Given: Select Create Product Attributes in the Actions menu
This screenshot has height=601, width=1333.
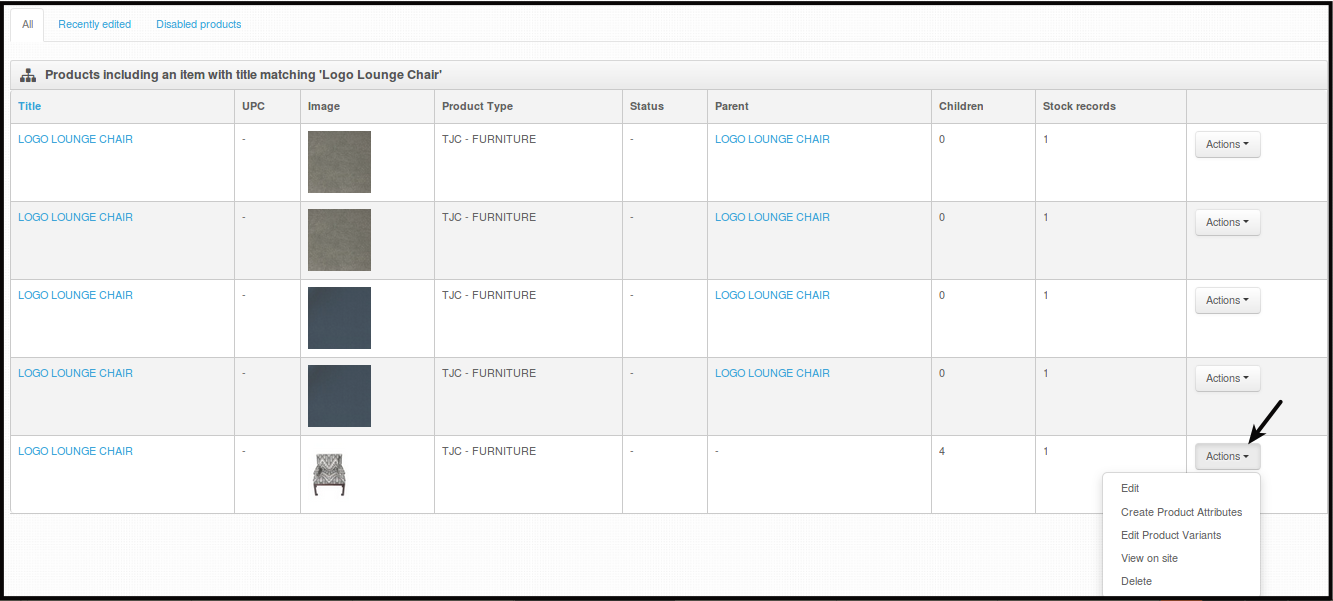Looking at the screenshot, I should click(x=1181, y=512).
